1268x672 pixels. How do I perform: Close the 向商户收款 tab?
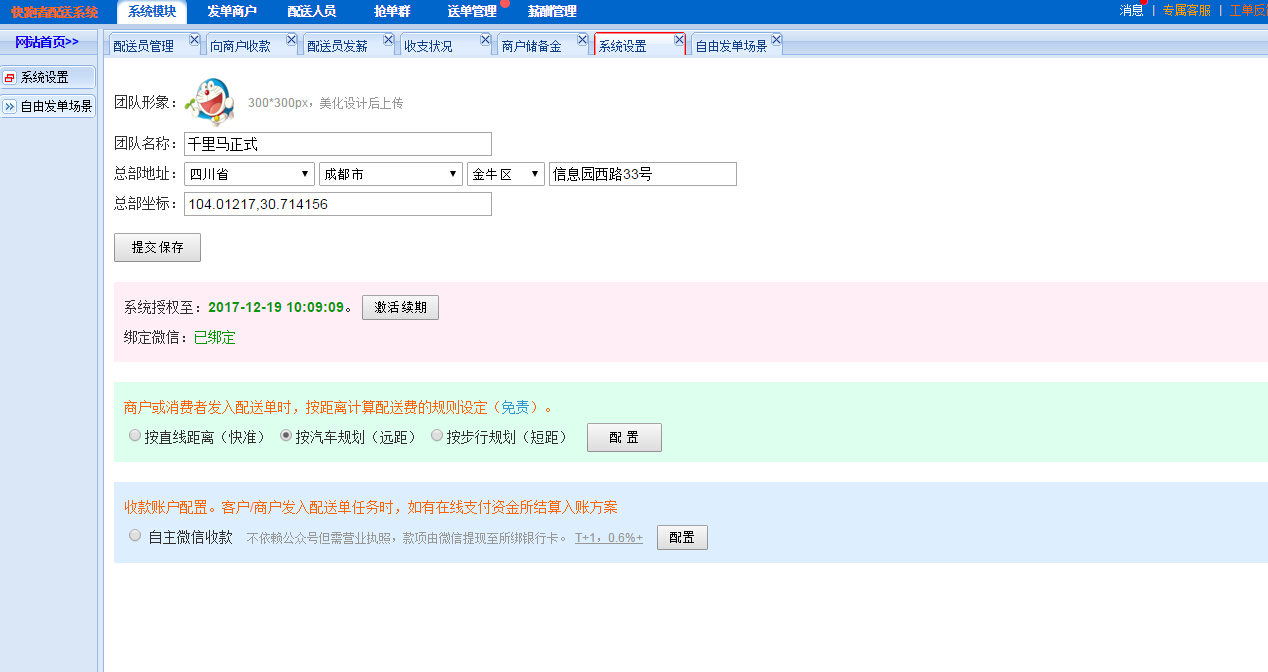291,40
